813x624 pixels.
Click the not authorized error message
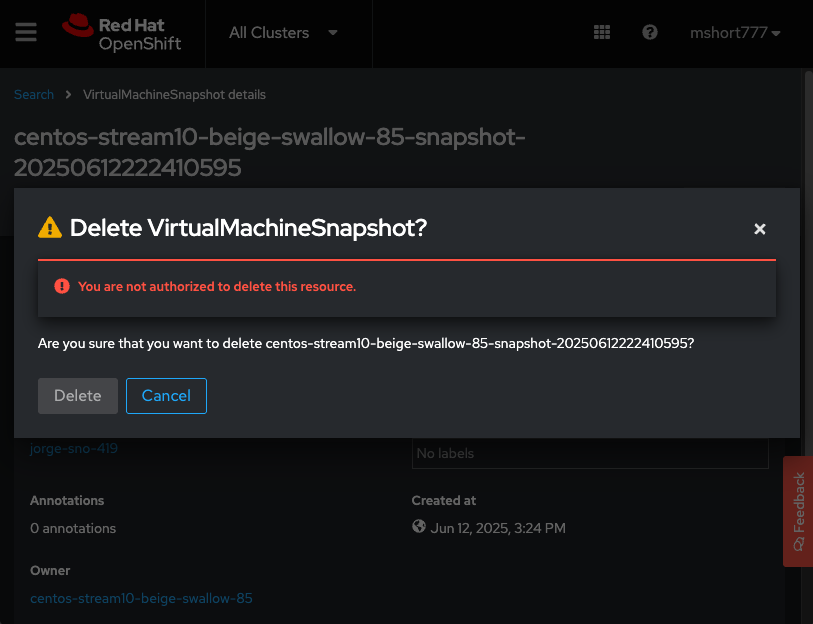point(217,287)
